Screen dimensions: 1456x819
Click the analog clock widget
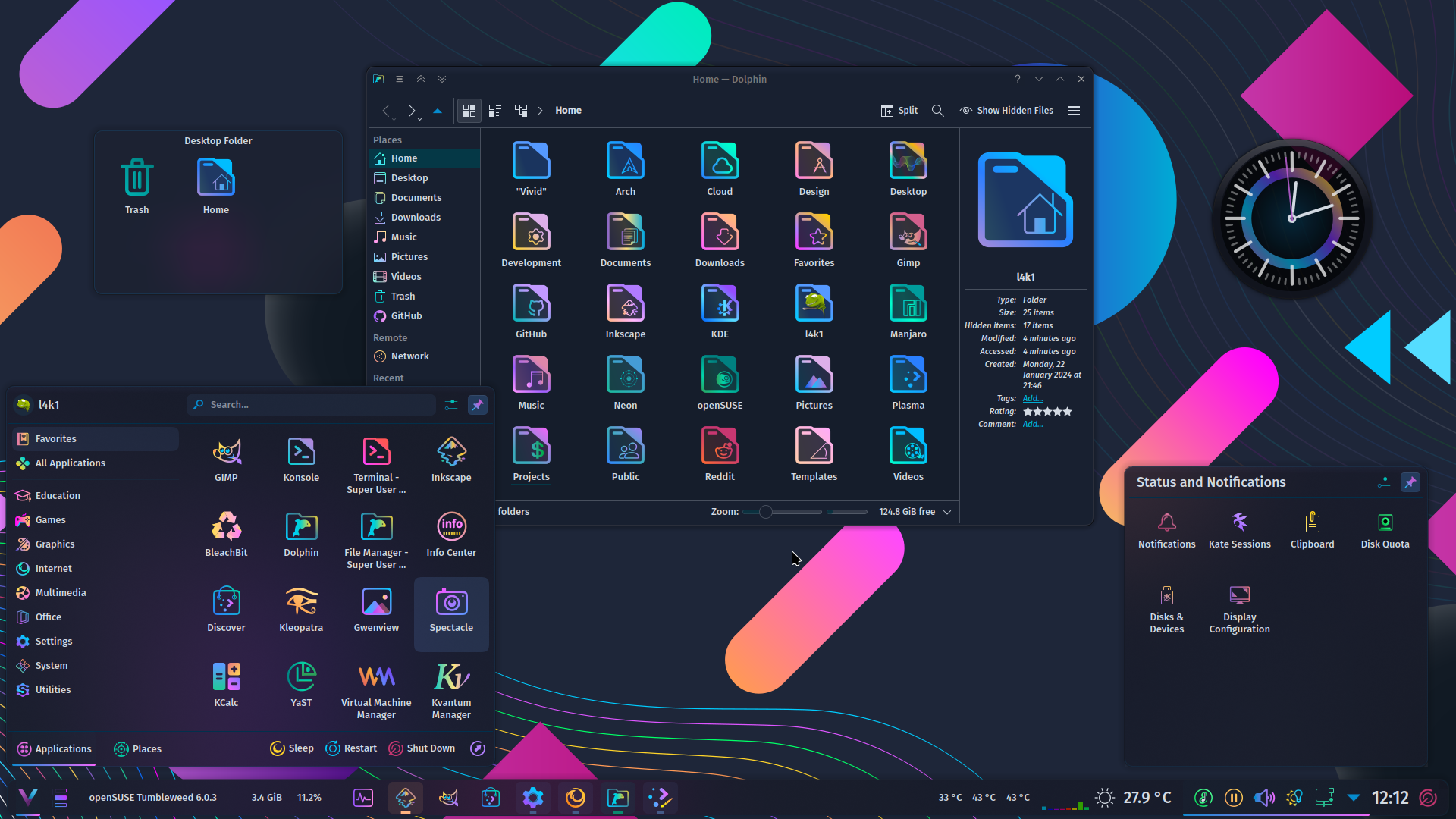pos(1291,218)
